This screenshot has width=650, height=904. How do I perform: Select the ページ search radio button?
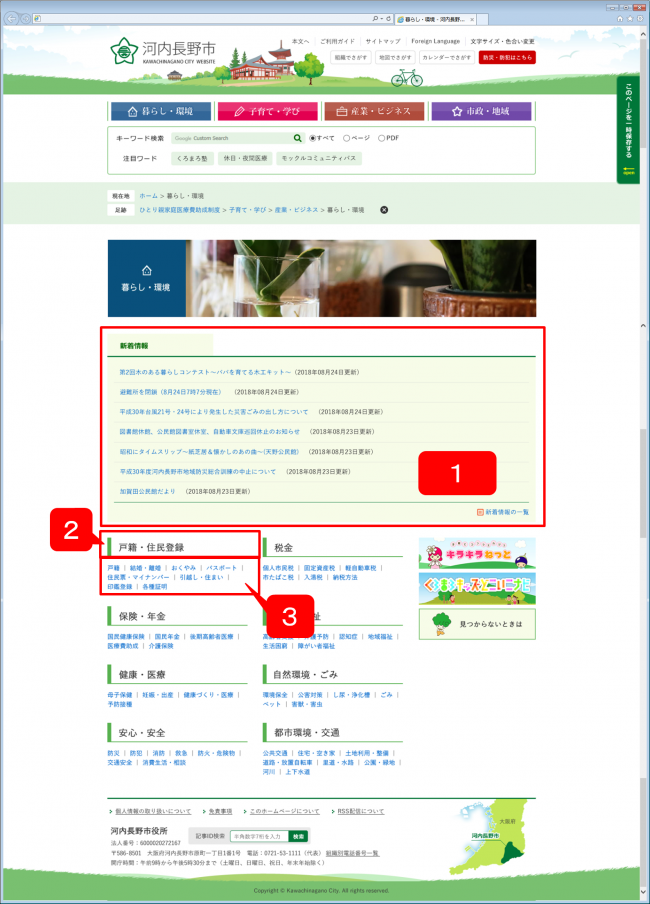(x=347, y=138)
